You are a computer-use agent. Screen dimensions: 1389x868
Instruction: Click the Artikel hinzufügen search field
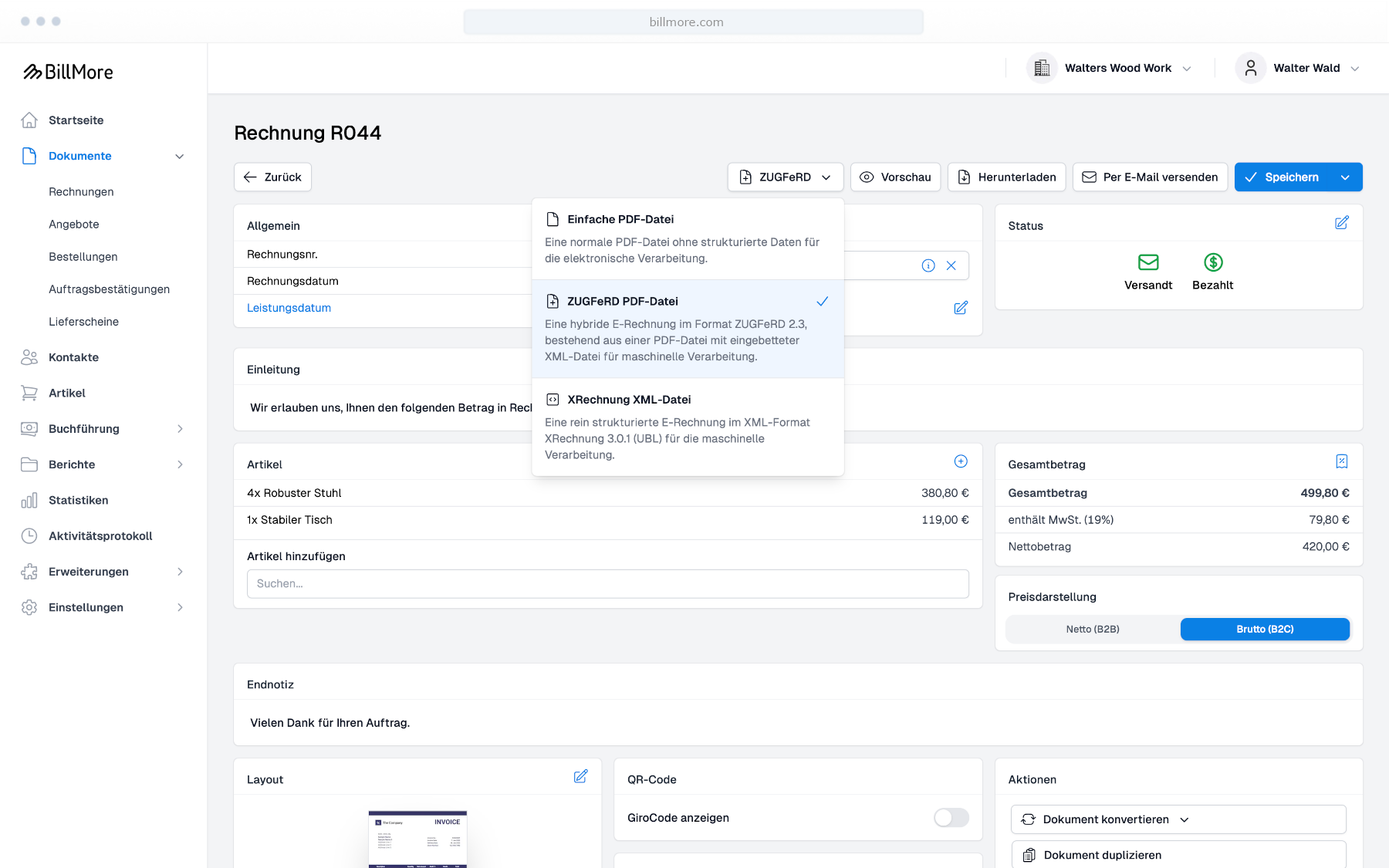point(608,584)
